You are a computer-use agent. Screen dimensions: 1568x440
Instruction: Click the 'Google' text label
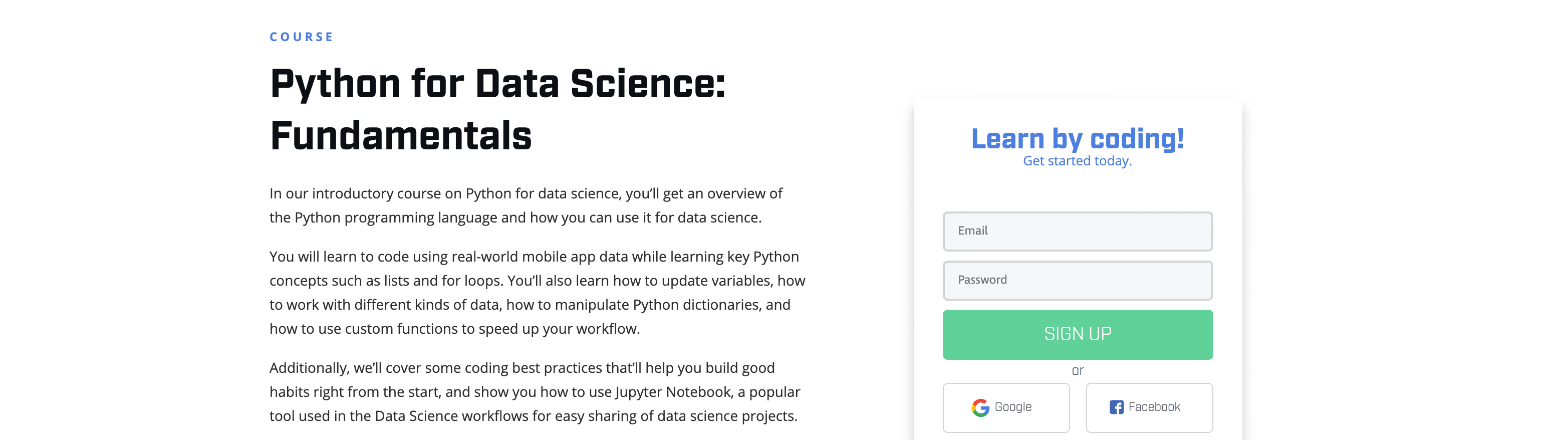click(x=1013, y=406)
